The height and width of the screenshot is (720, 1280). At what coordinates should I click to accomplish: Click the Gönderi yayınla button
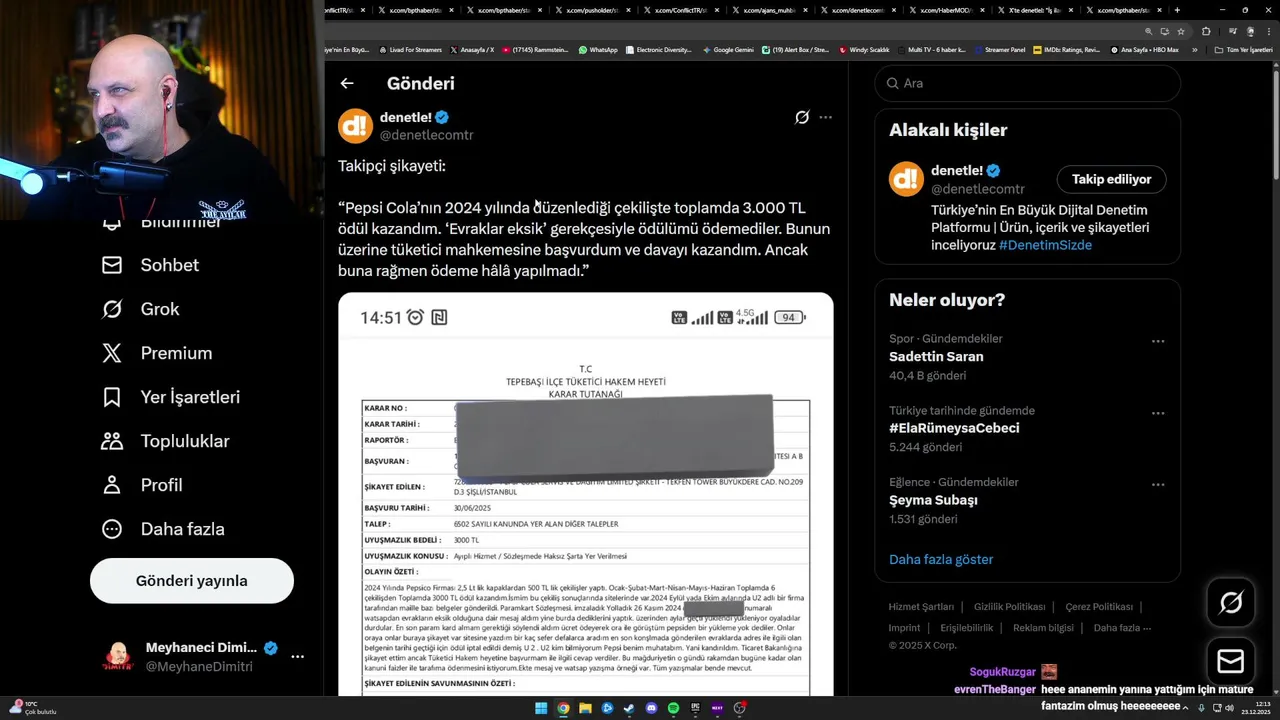(192, 581)
